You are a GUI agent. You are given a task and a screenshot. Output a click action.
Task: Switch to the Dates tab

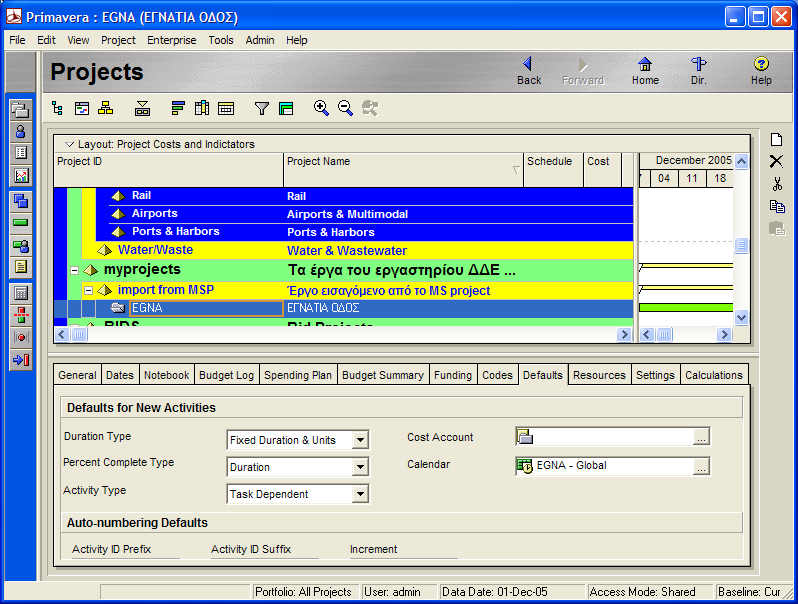[120, 375]
